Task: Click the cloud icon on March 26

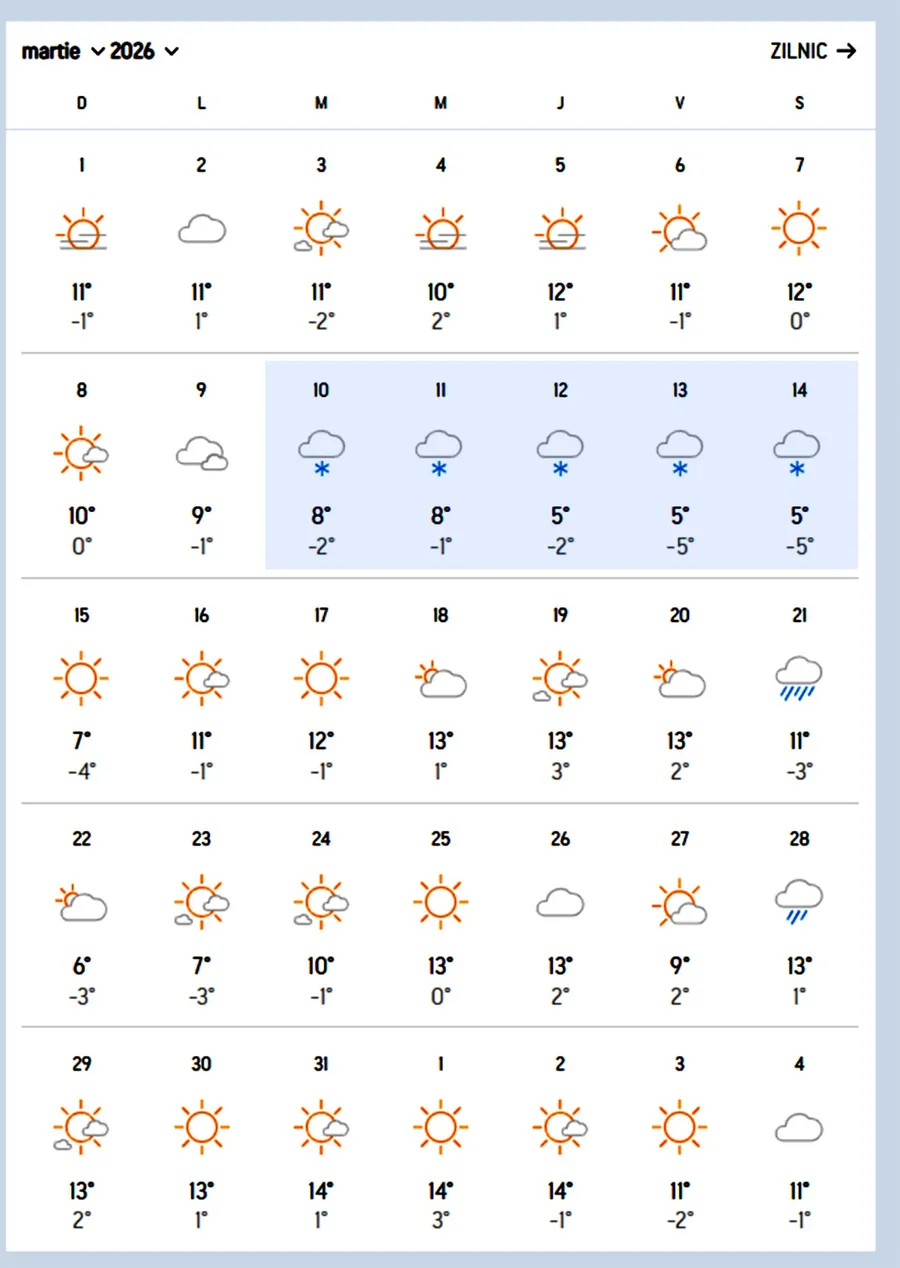Action: (560, 904)
